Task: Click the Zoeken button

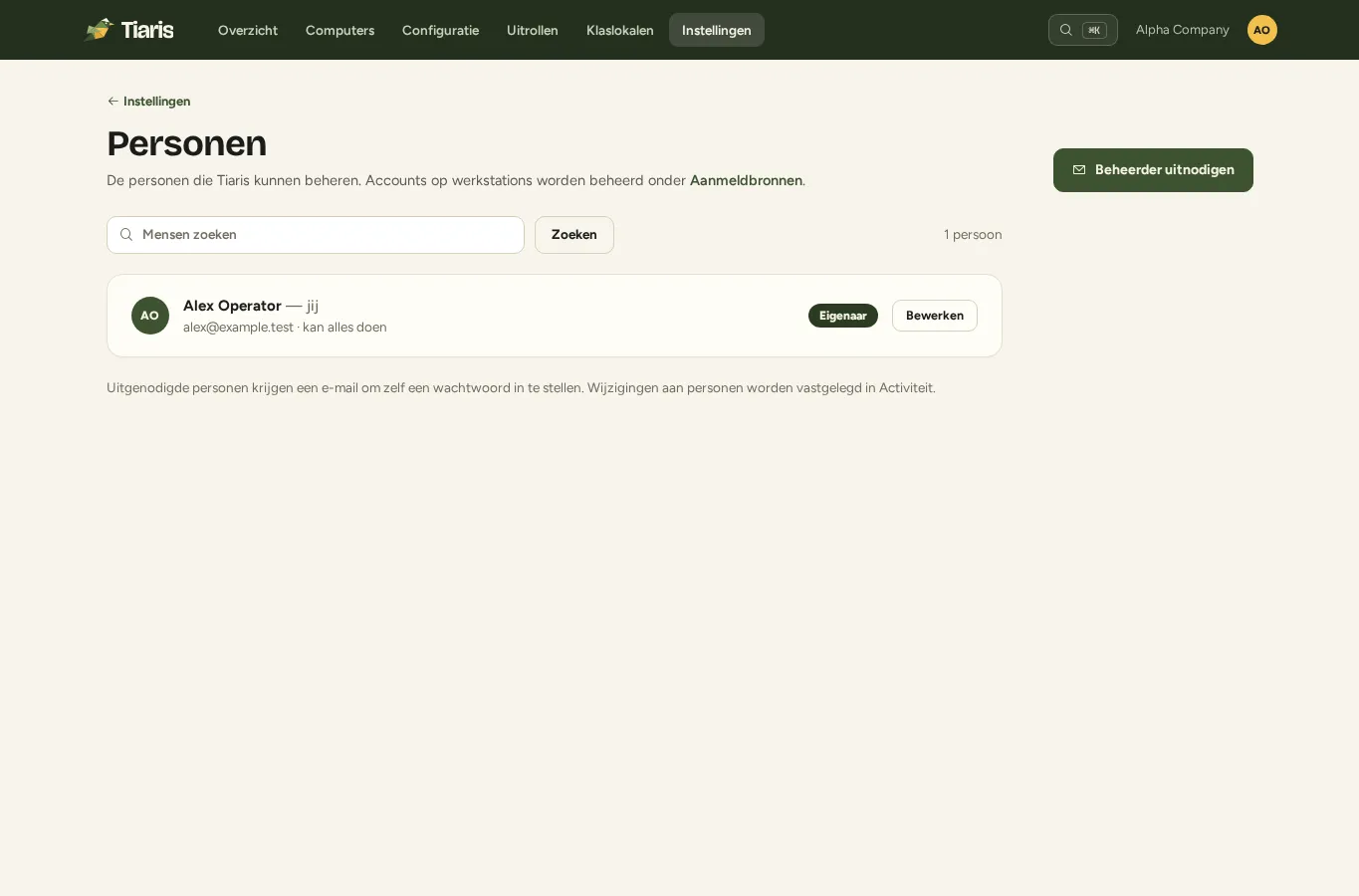Action: pos(574,235)
